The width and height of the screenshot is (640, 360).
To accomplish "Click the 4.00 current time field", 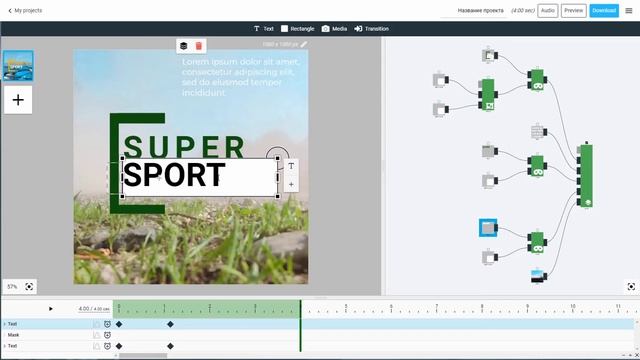I will pyautogui.click(x=84, y=309).
